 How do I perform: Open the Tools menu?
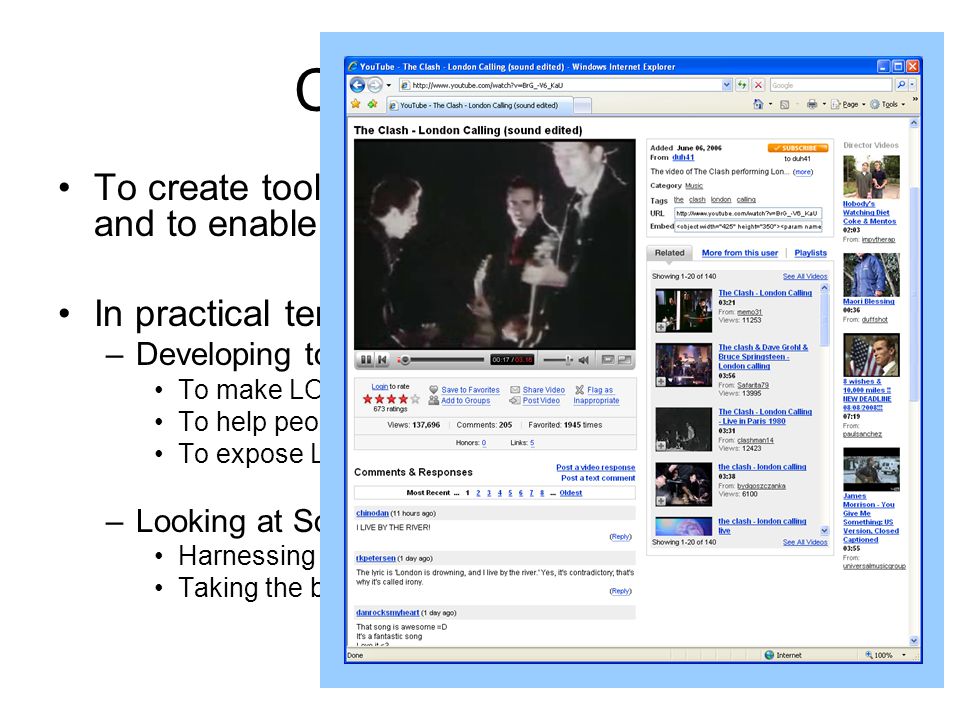(887, 105)
